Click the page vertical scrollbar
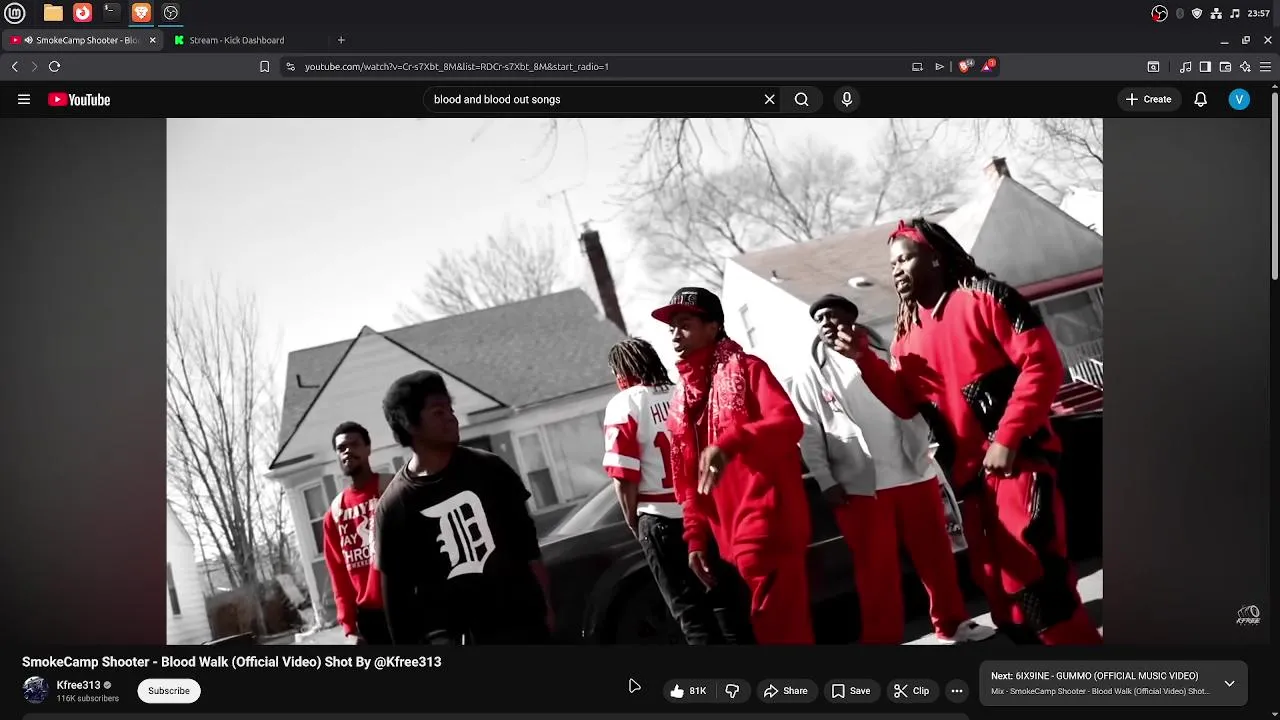The height and width of the screenshot is (720, 1280). (1275, 185)
